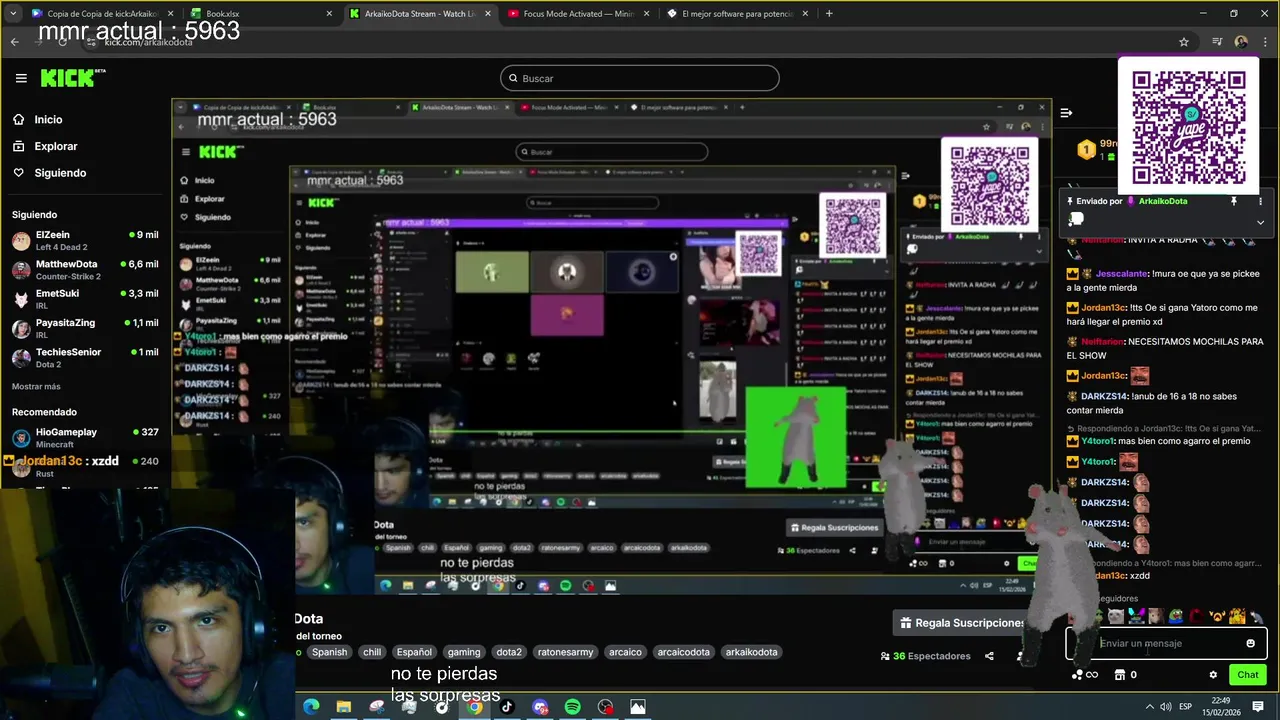This screenshot has height=720, width=1280.
Task: Bookmark this page with the star icon
Action: tap(1184, 42)
